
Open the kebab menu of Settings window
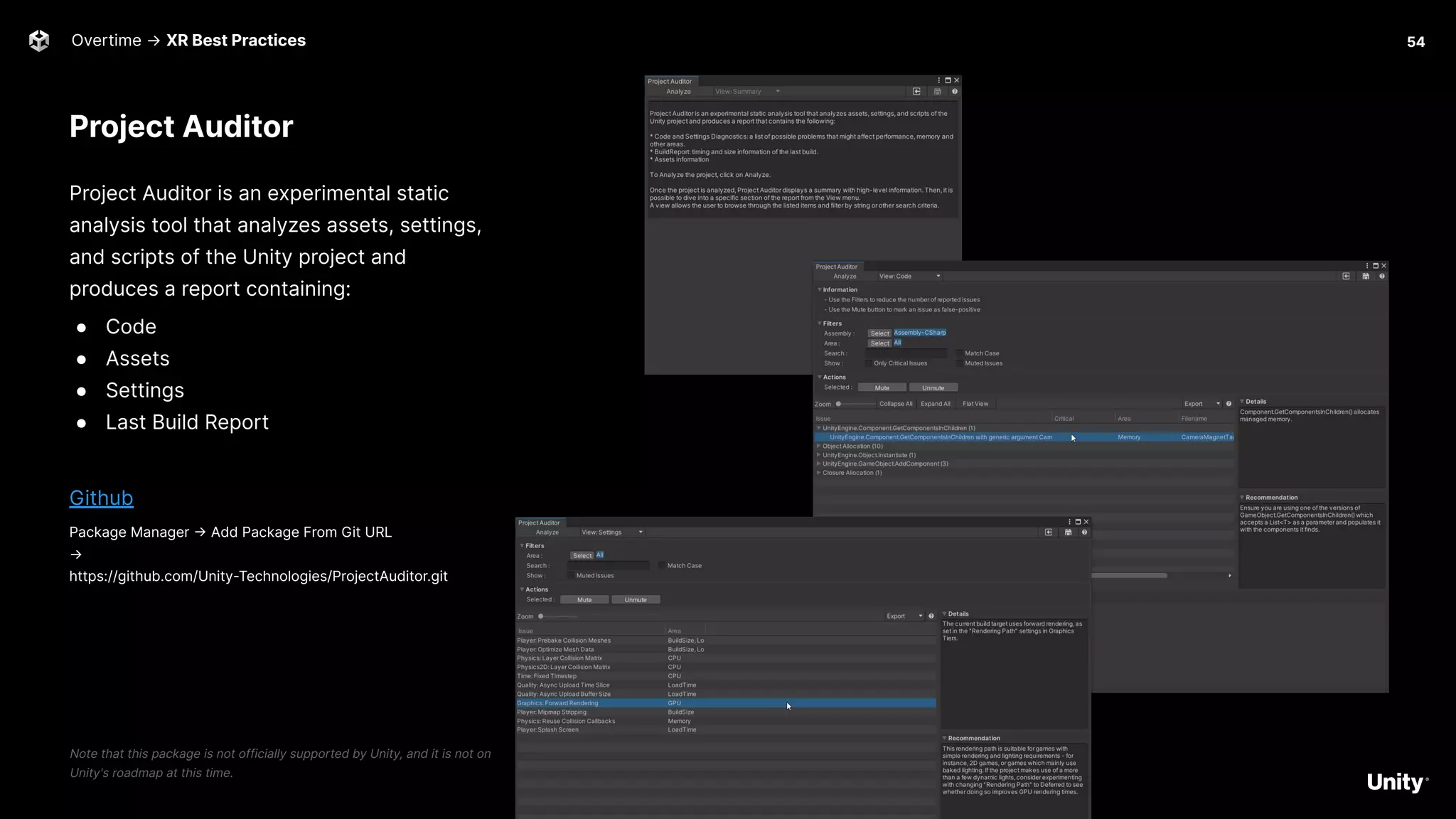click(x=1069, y=522)
